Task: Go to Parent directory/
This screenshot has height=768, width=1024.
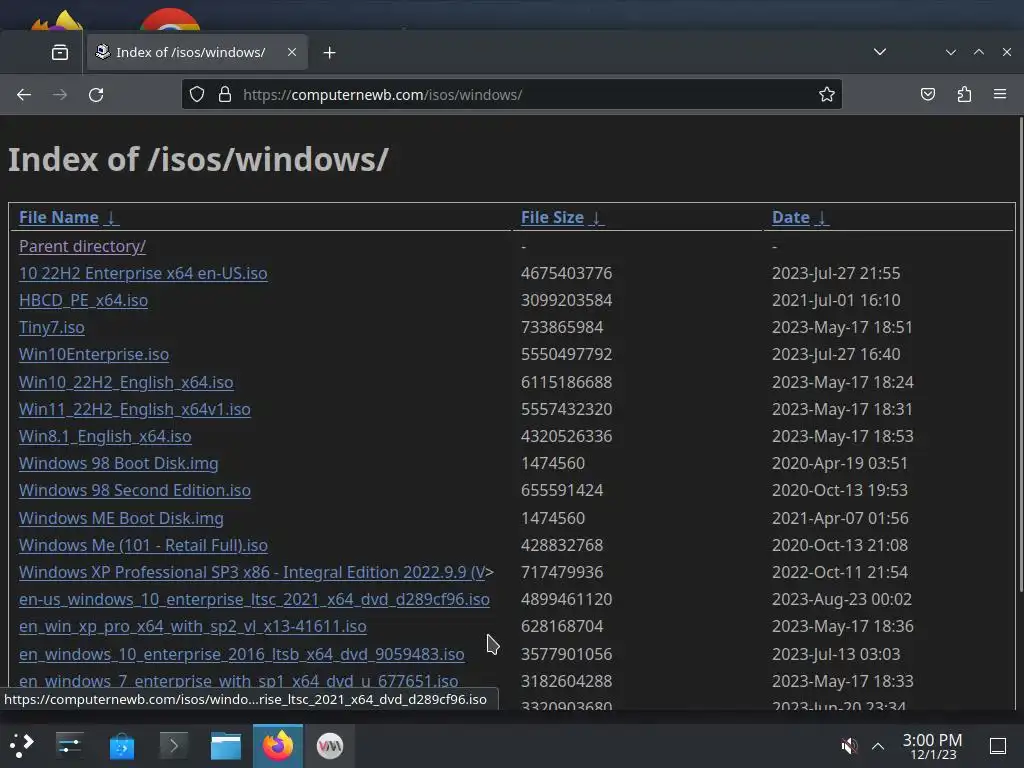Action: point(82,246)
